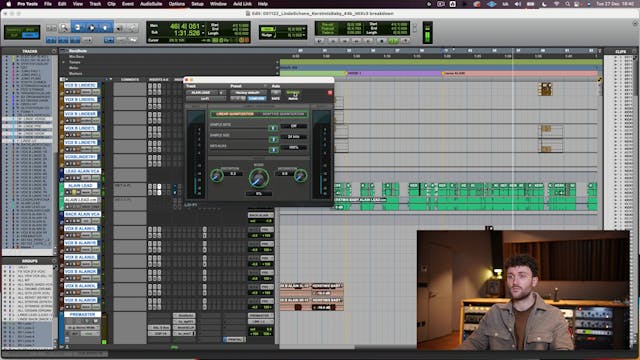Click the COMMENTS column header
Image resolution: width=640 pixels, height=360 pixels.
(130, 80)
